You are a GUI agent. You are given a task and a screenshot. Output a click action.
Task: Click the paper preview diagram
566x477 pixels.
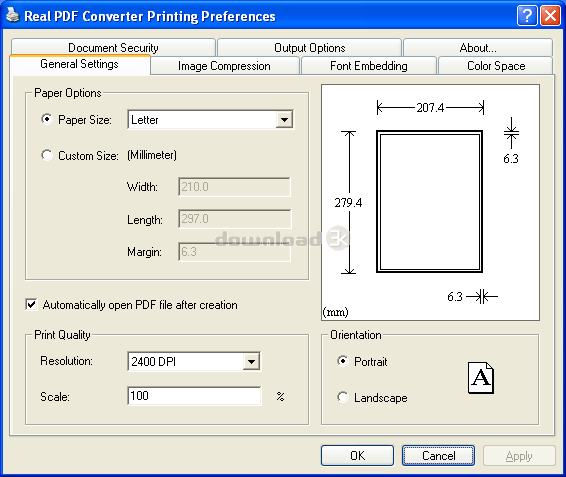pos(430,202)
